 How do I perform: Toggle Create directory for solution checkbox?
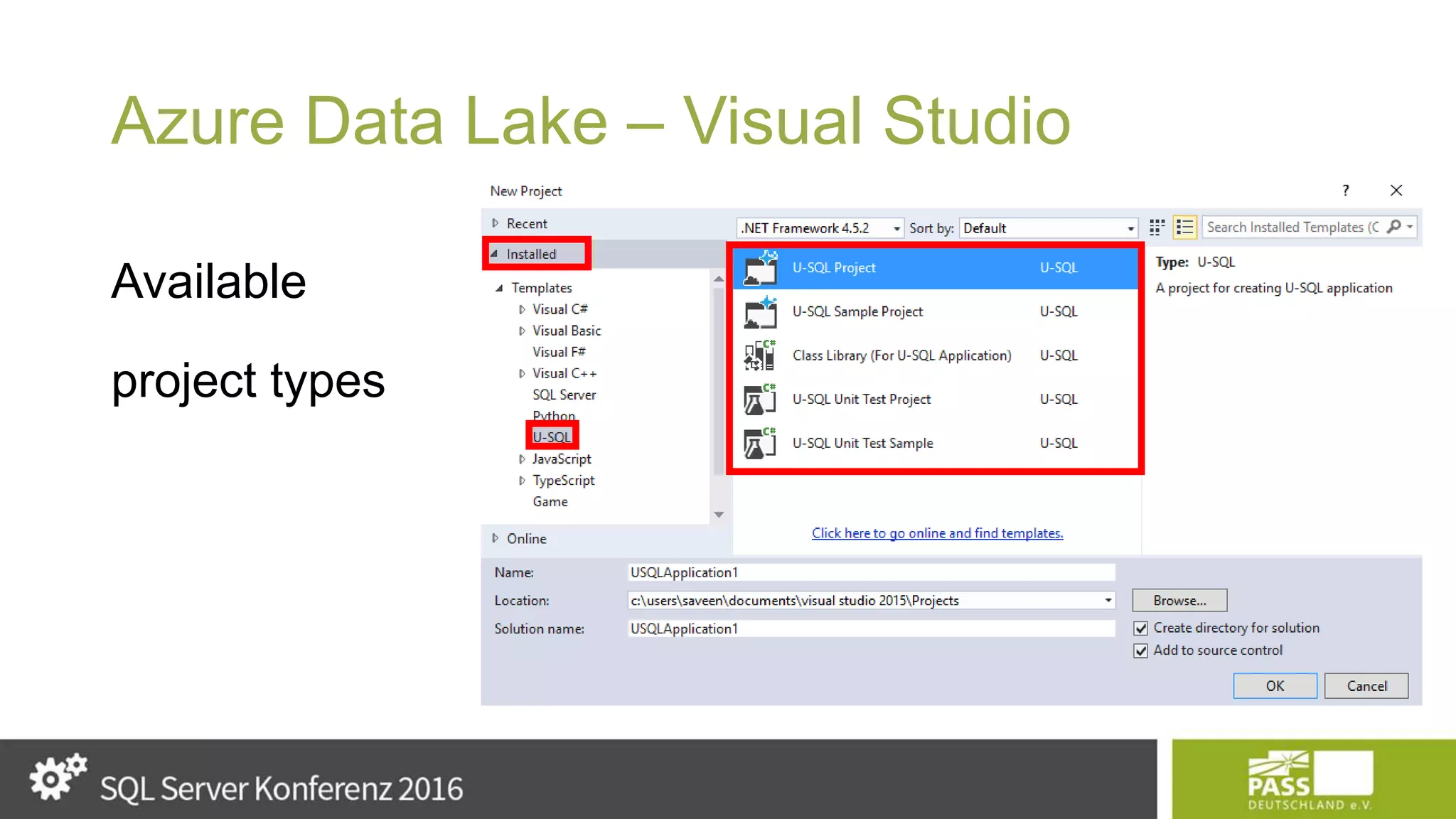click(1140, 628)
